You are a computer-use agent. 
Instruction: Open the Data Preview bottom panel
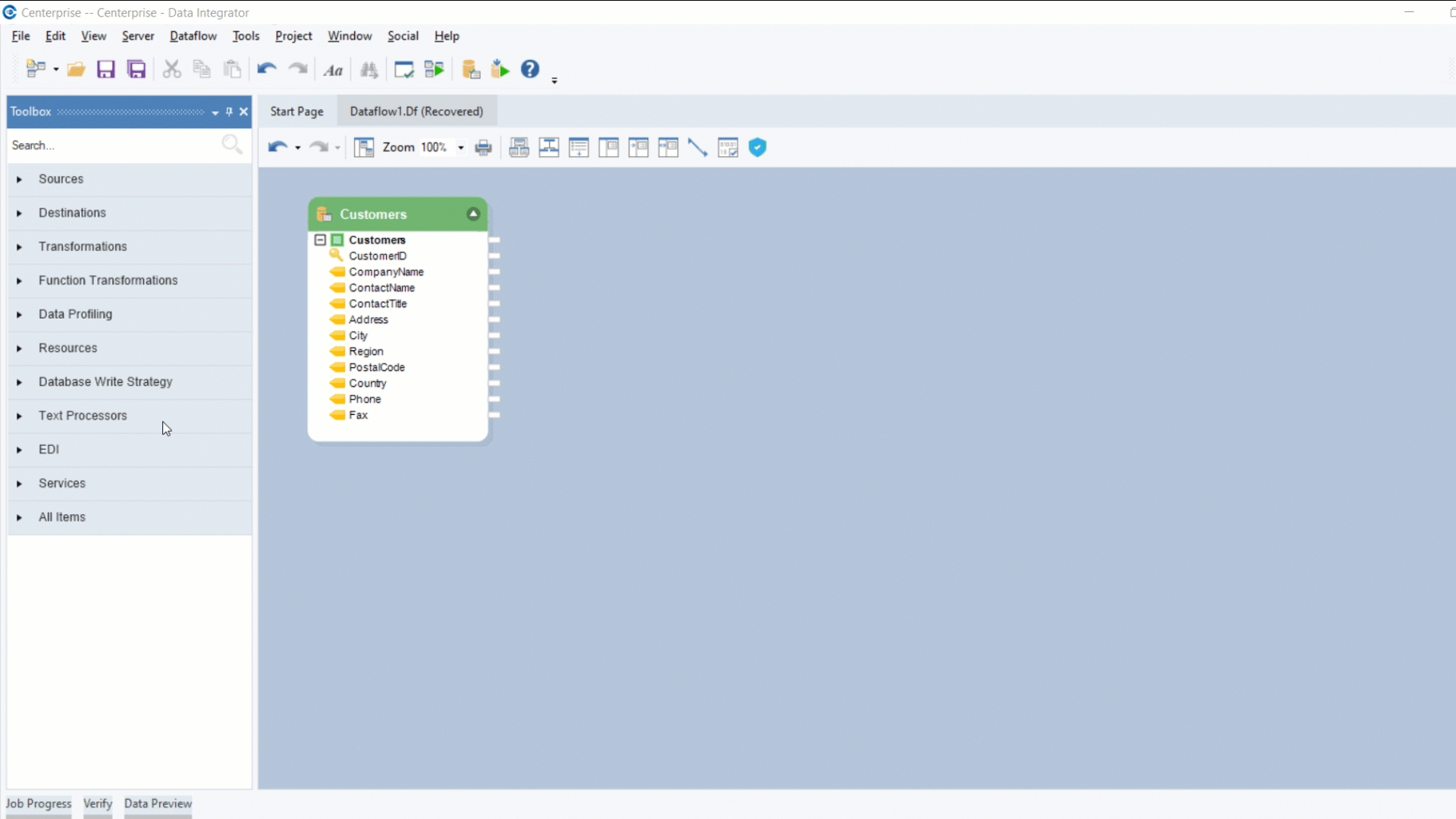point(158,804)
